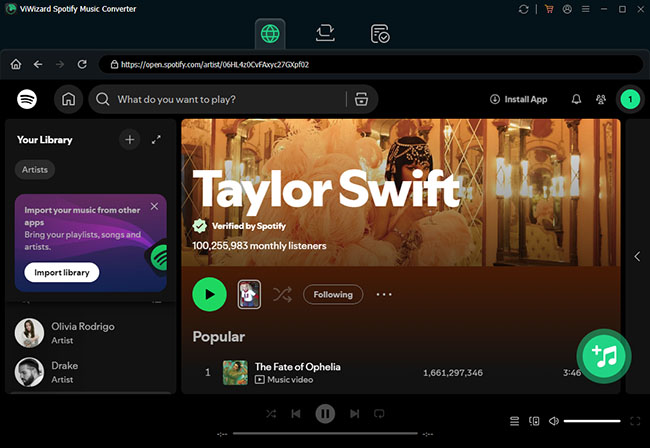The height and width of the screenshot is (448, 650).
Task: Toggle repeat in the player bar
Action: pos(379,414)
